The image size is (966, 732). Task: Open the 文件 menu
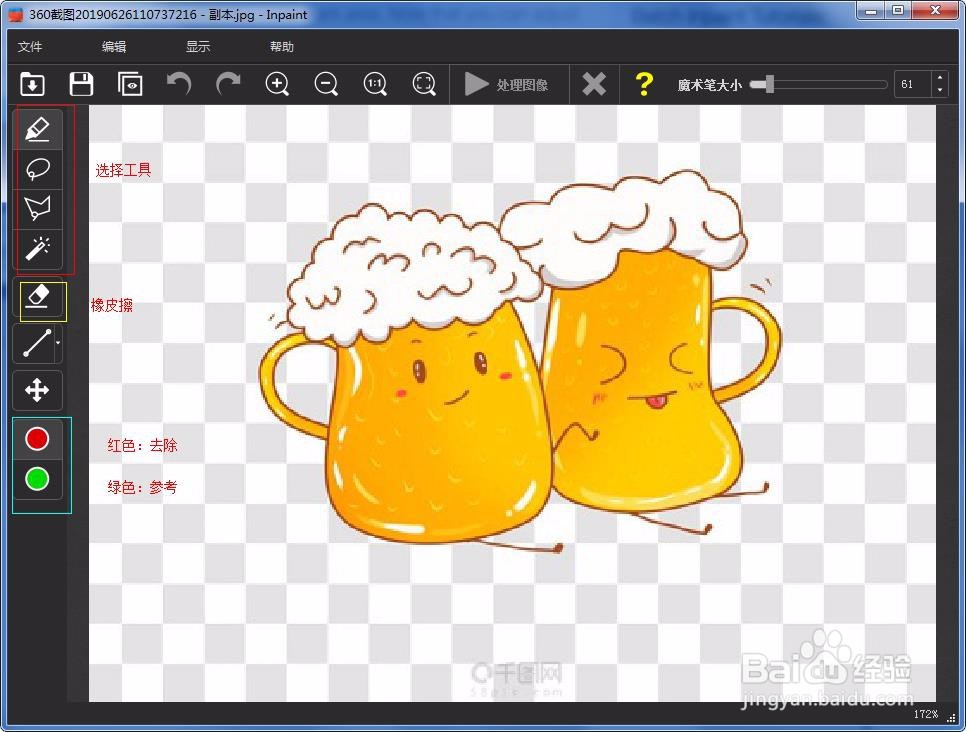(x=29, y=46)
